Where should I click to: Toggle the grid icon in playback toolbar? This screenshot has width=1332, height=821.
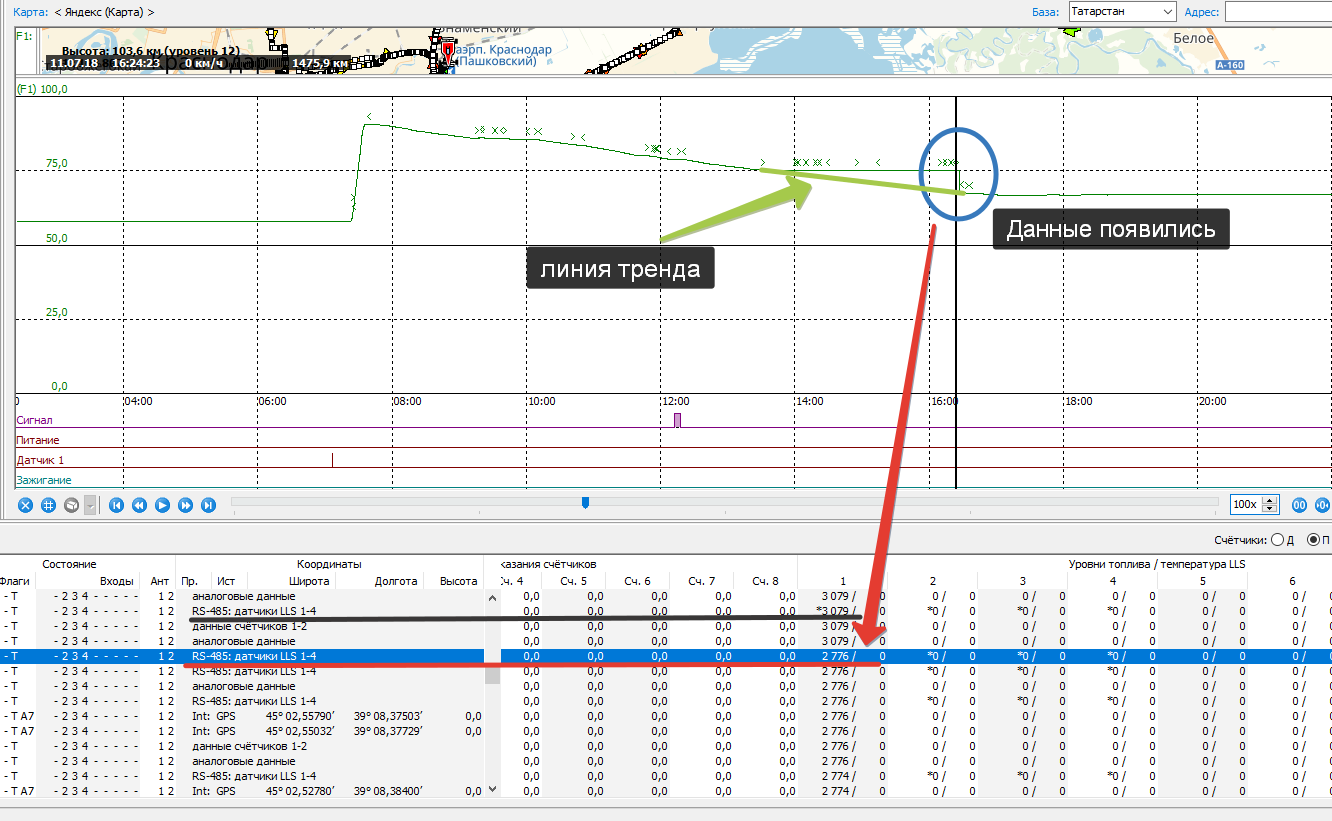tap(48, 506)
